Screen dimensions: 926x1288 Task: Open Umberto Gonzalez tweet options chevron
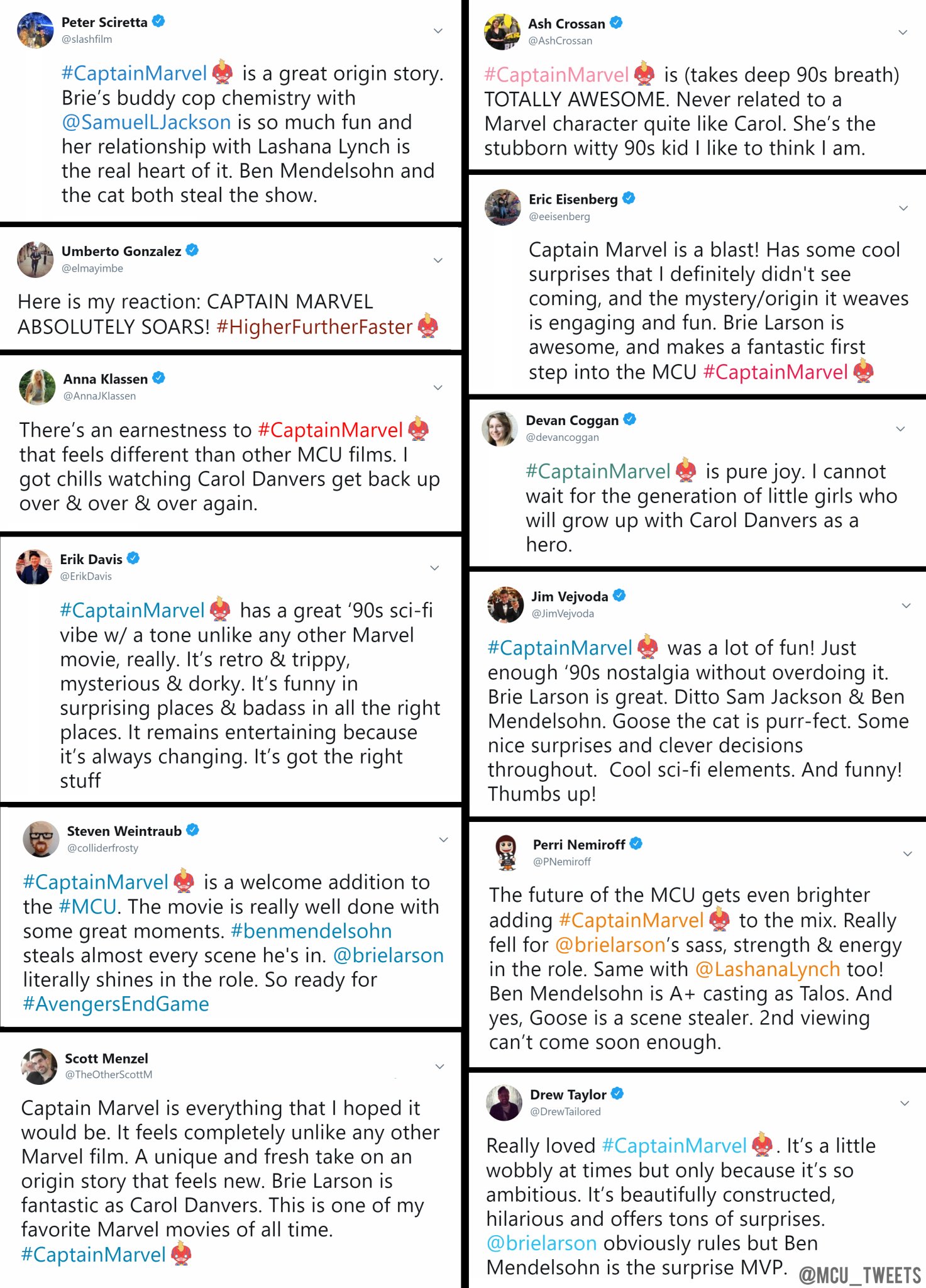438,260
